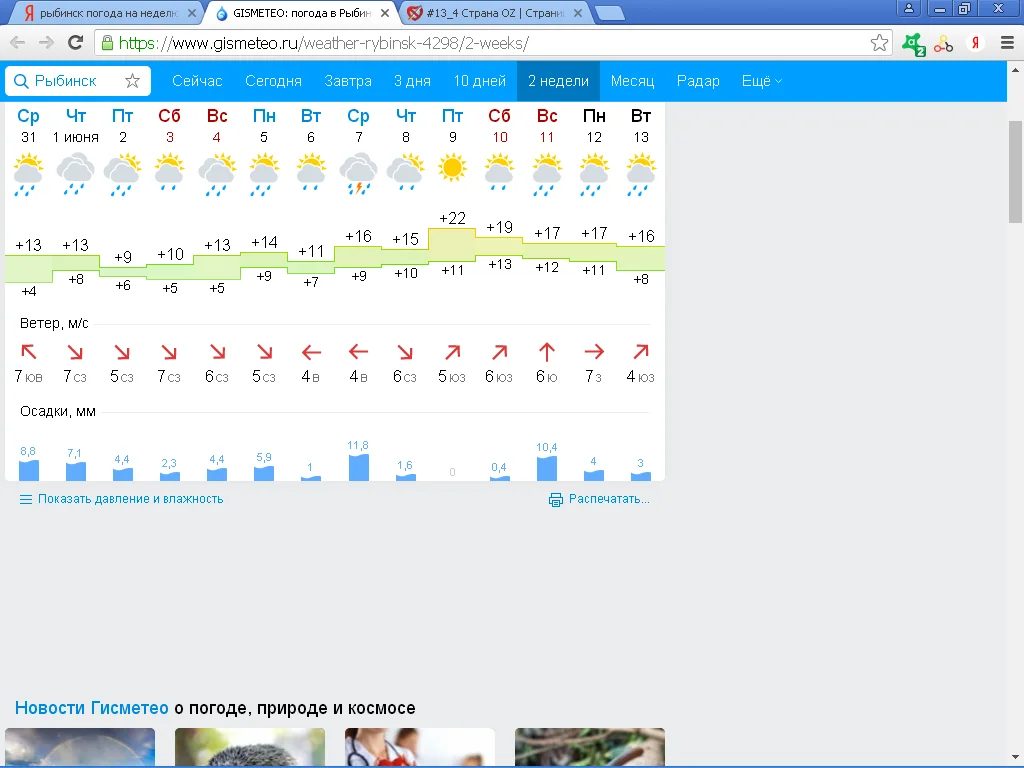This screenshot has width=1024, height=768.
Task: Click the Рыбинск city search field
Action: 78,81
